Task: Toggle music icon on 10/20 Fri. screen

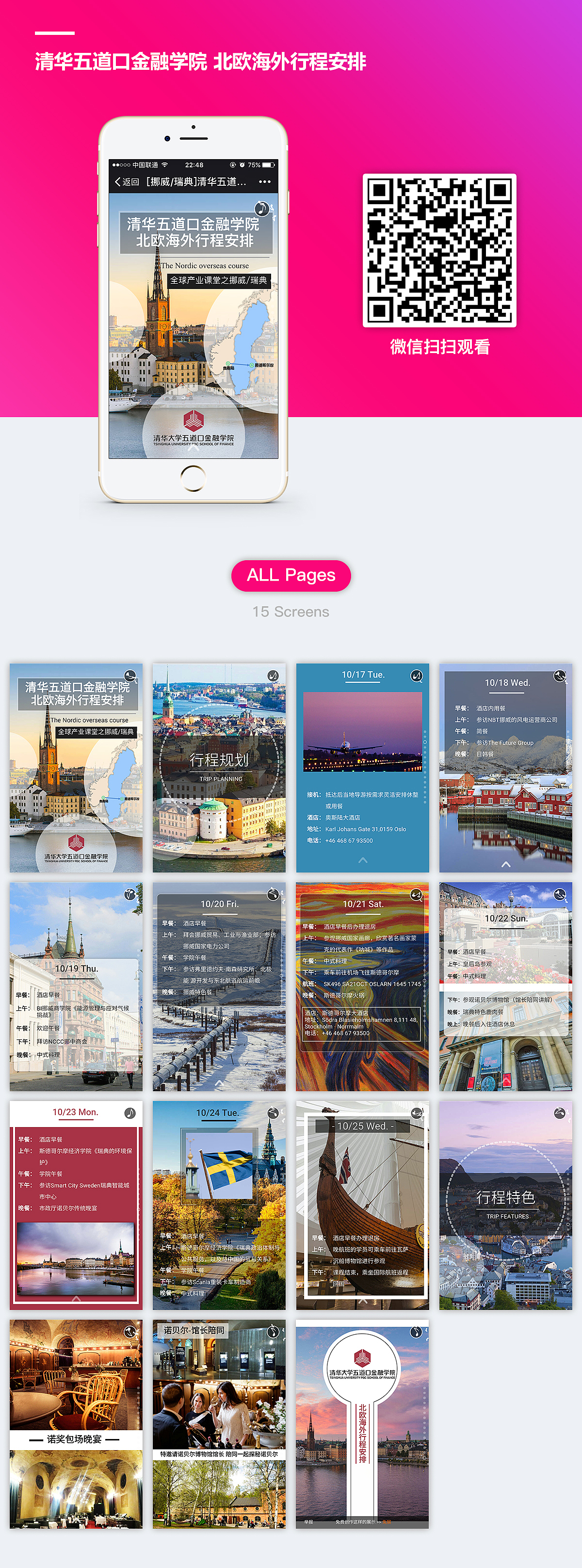Action: click(x=274, y=894)
